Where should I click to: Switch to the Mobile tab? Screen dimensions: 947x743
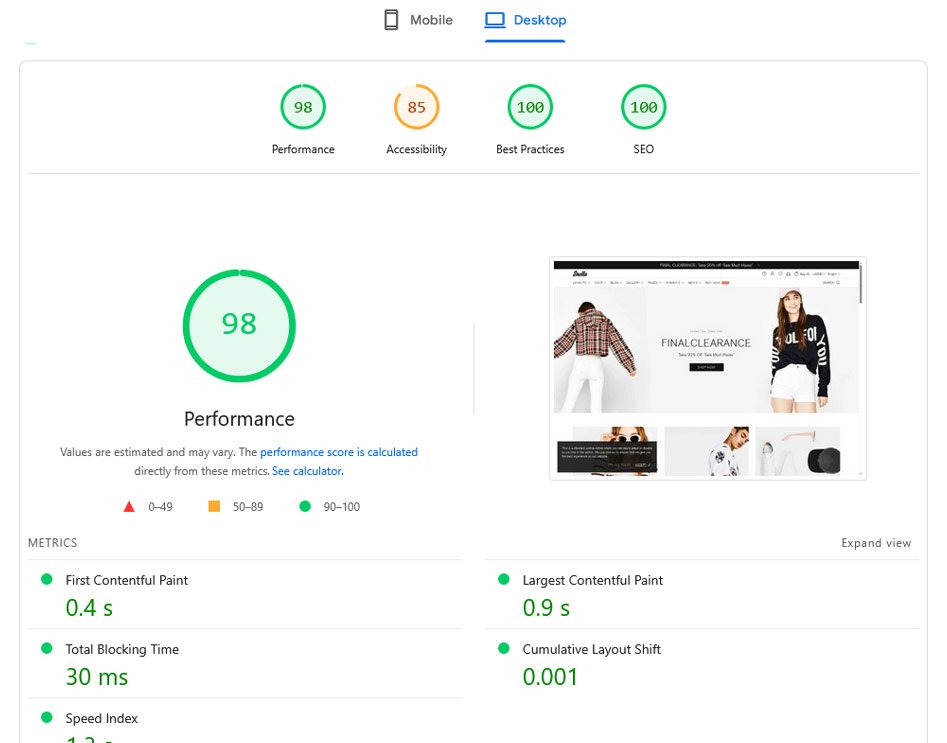(x=418, y=20)
